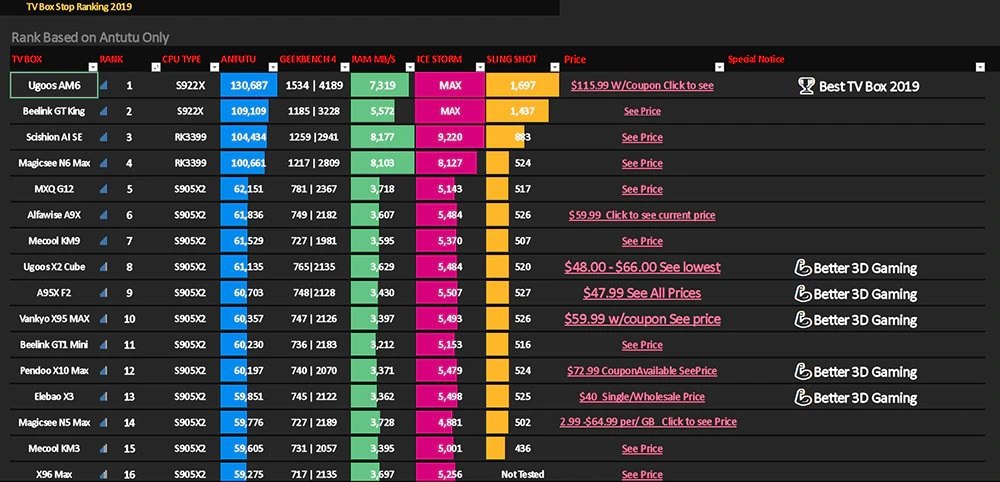Open the RANK column filter dropdown
The height and width of the screenshot is (482, 1000).
(x=156, y=67)
